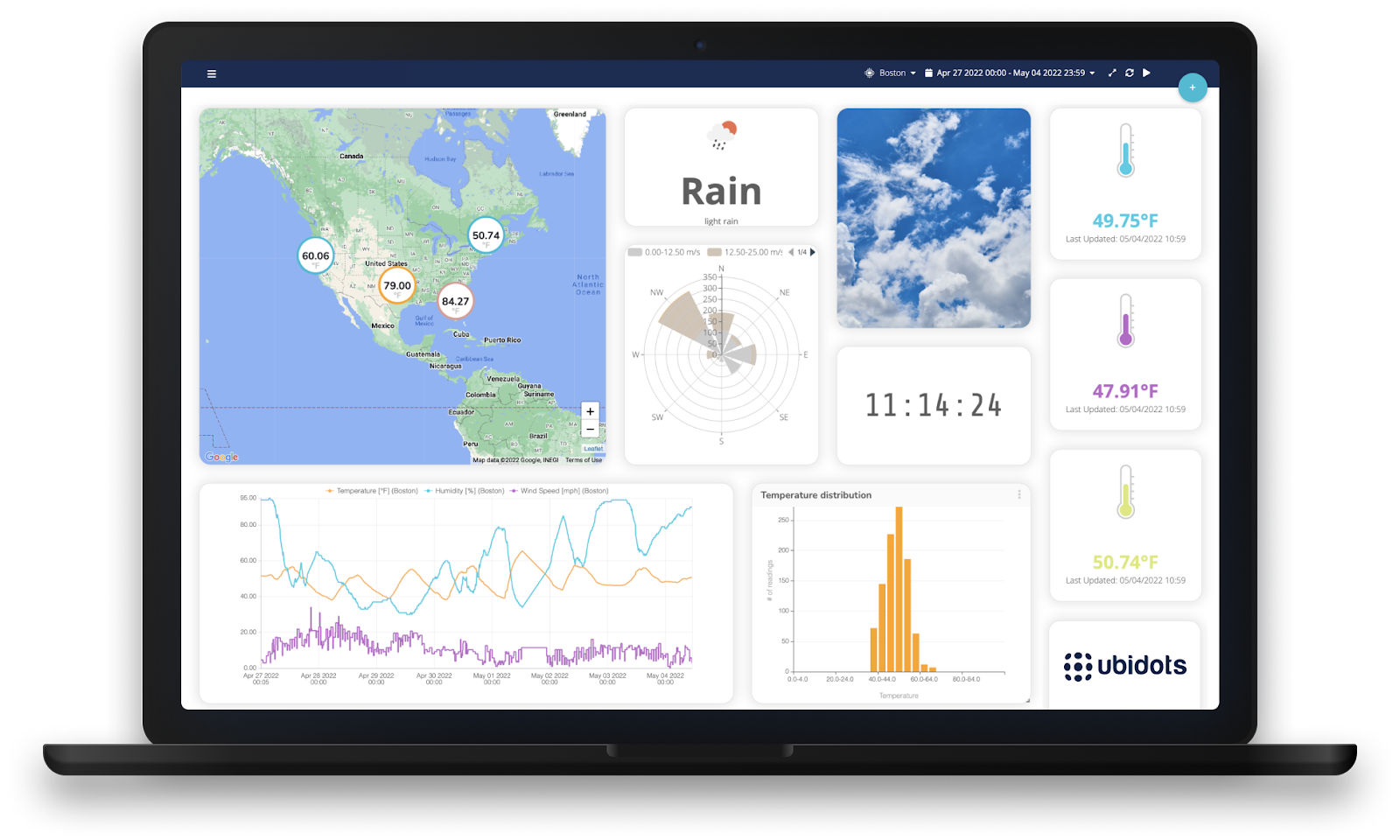Click the Temperature distribution widget title
This screenshot has height=840, width=1400.
[x=816, y=495]
